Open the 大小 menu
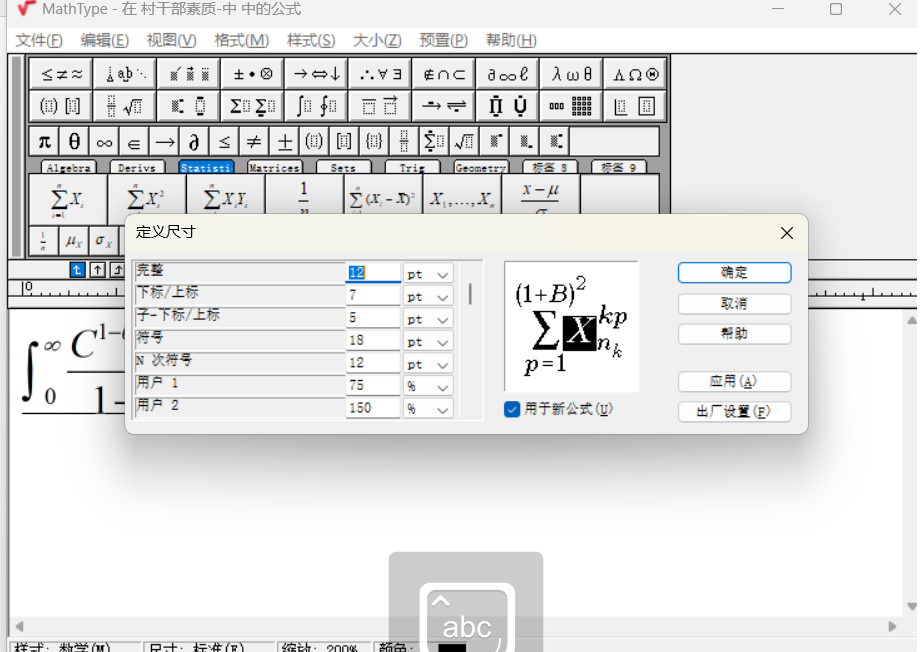 377,40
